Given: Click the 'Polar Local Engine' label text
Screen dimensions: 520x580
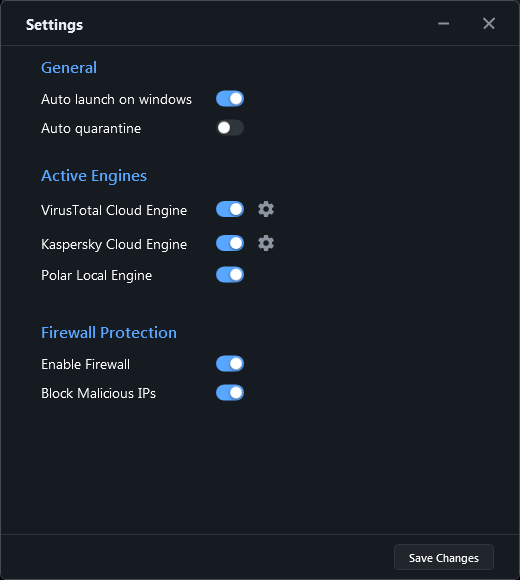Looking at the screenshot, I should point(97,276).
